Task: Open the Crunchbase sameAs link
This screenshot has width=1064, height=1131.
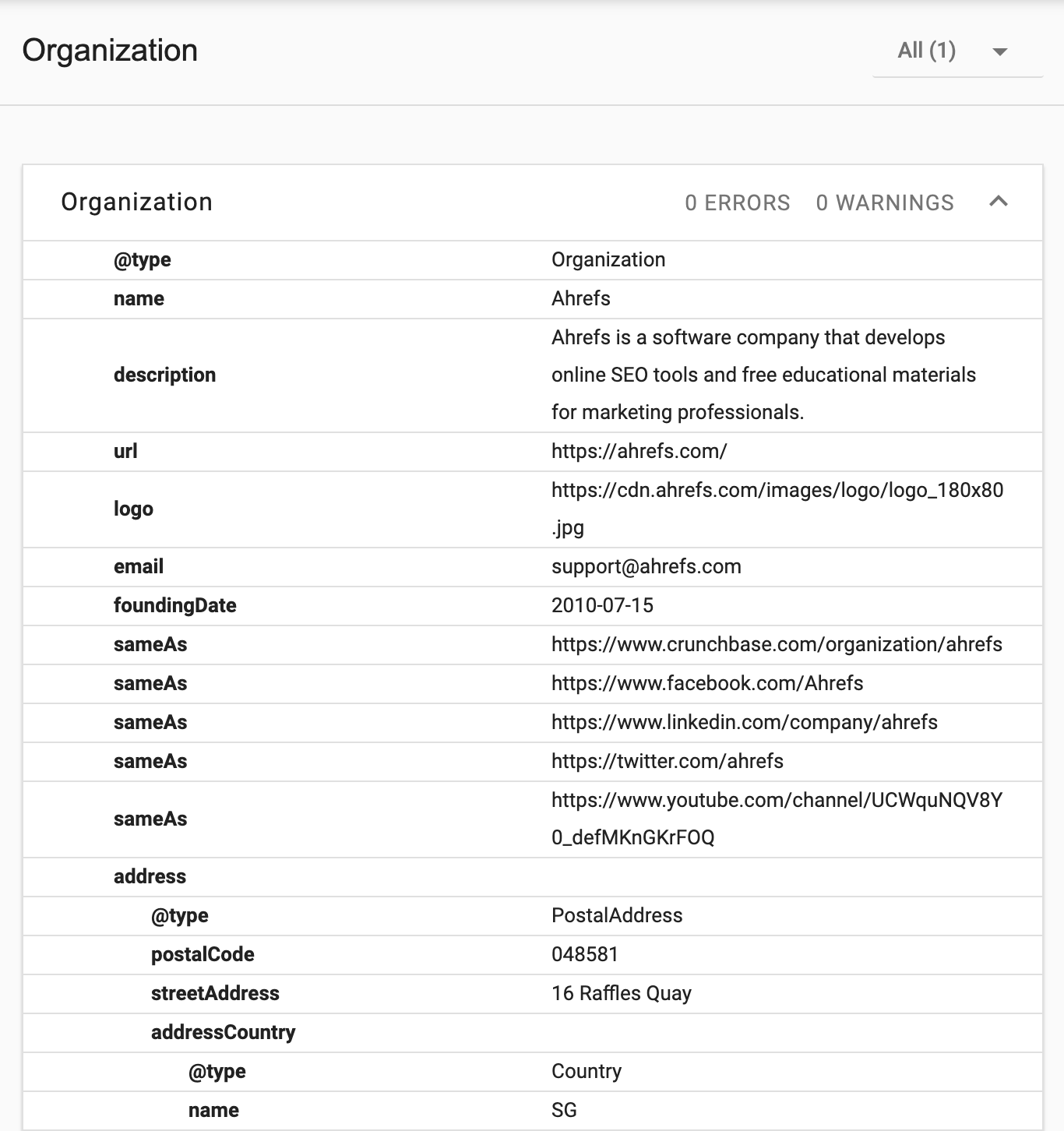Action: point(777,645)
